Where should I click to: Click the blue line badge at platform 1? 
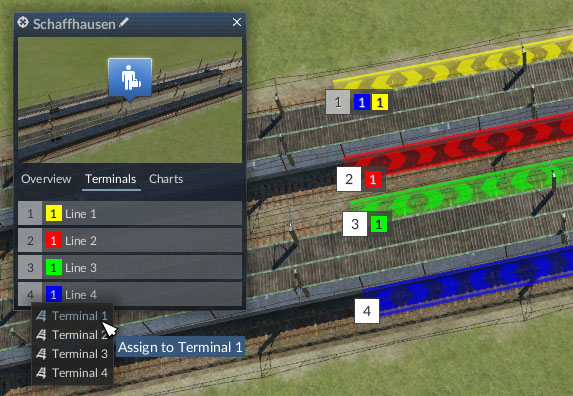point(362,102)
